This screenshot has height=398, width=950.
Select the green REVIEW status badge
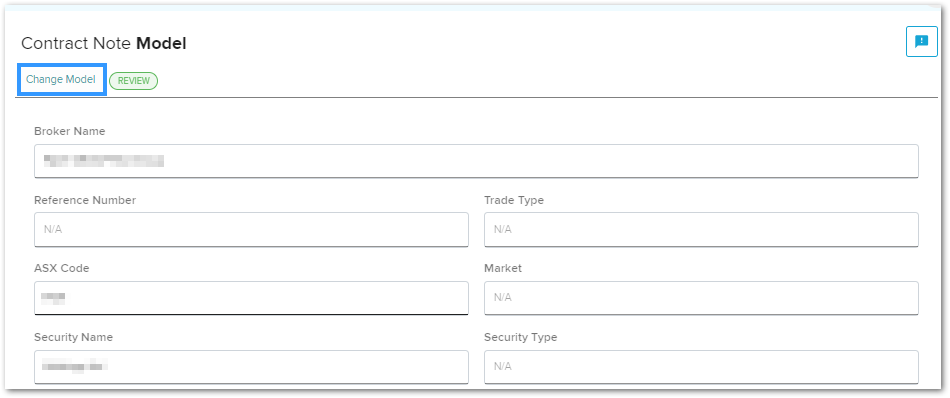133,81
